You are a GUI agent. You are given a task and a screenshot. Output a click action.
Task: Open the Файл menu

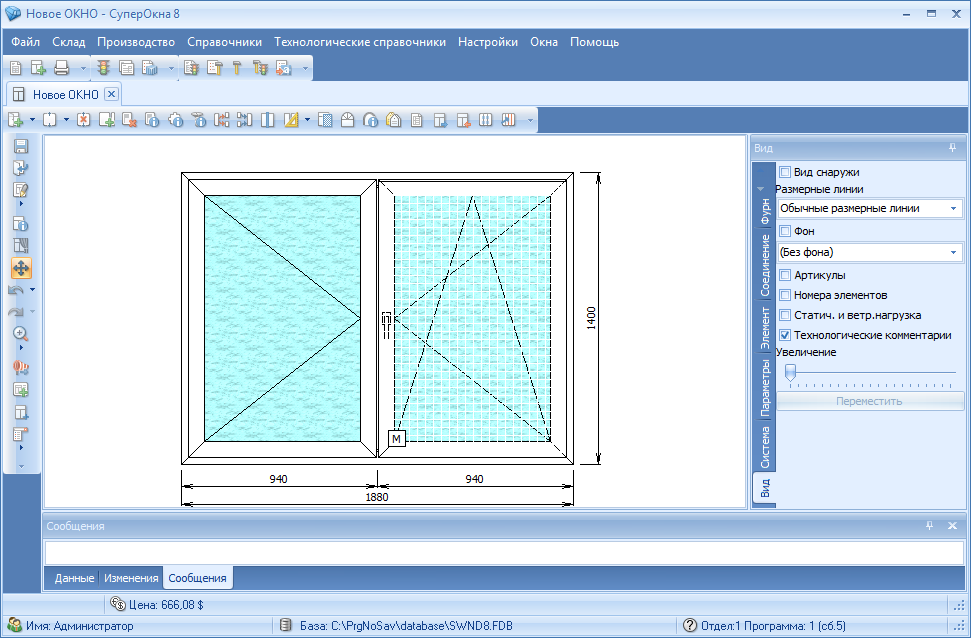[25, 42]
